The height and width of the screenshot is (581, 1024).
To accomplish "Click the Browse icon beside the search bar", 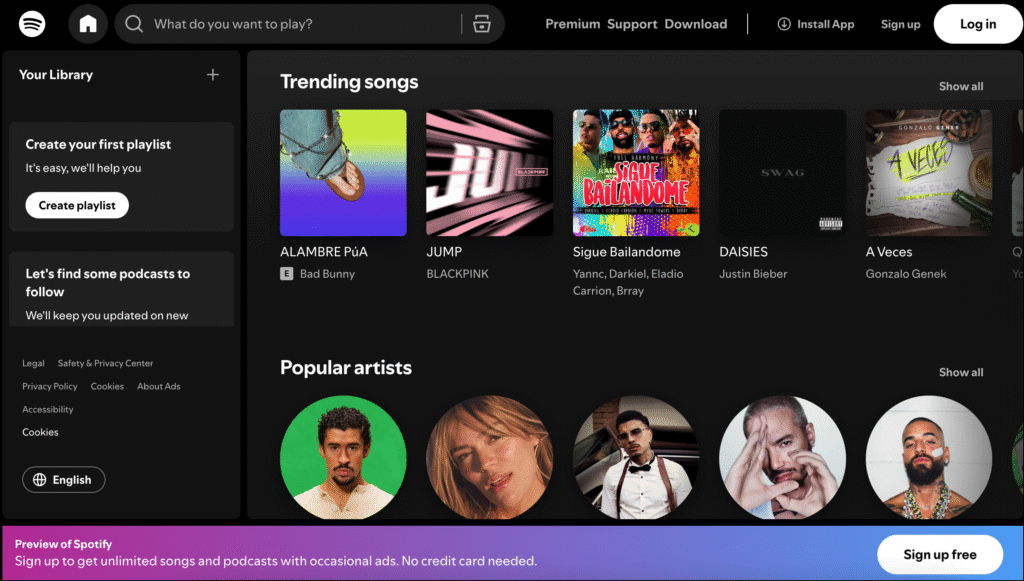I will pyautogui.click(x=481, y=23).
